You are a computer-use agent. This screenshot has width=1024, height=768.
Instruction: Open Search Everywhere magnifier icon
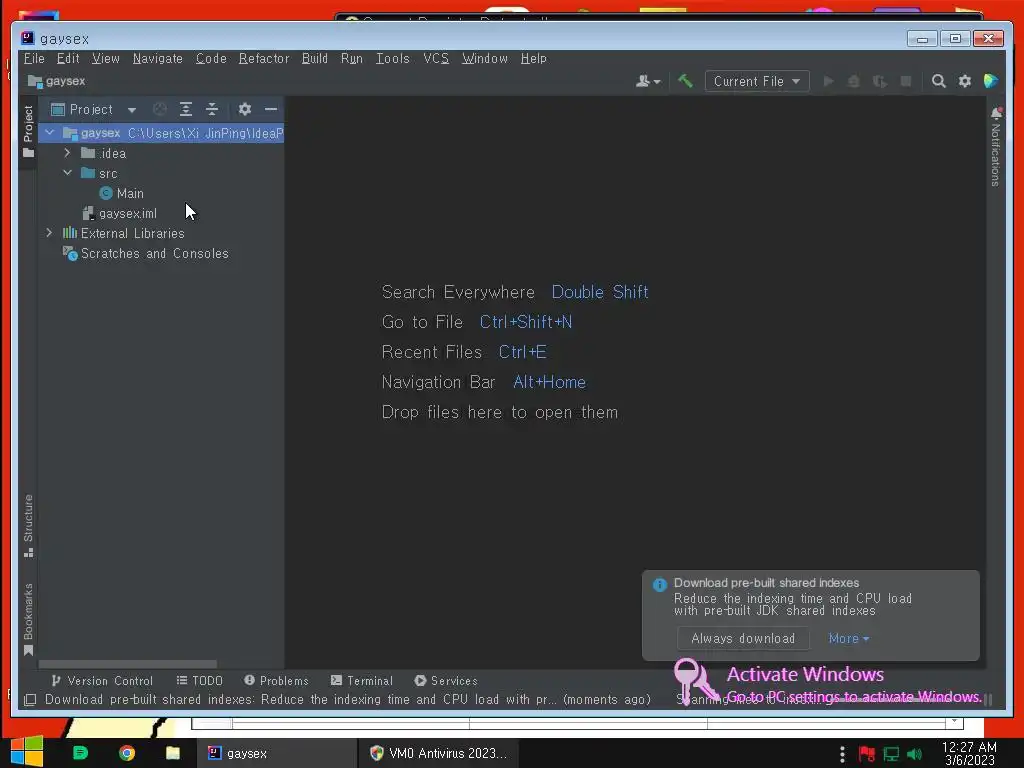(x=938, y=81)
